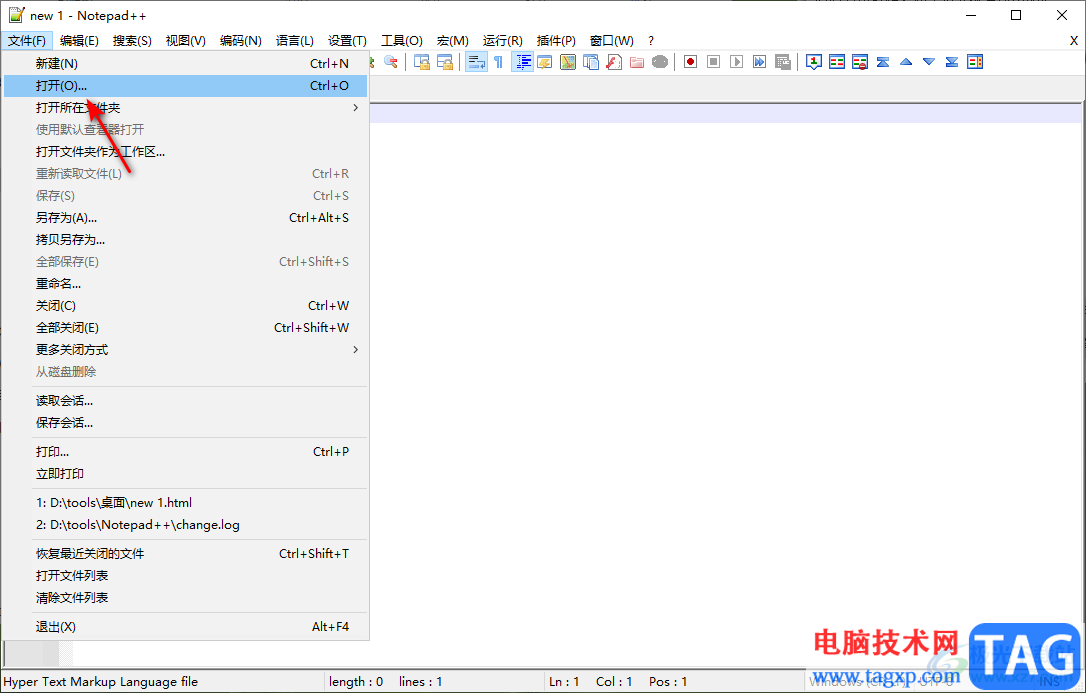
Task: Click the zoom out magnifier icon
Action: 391,62
